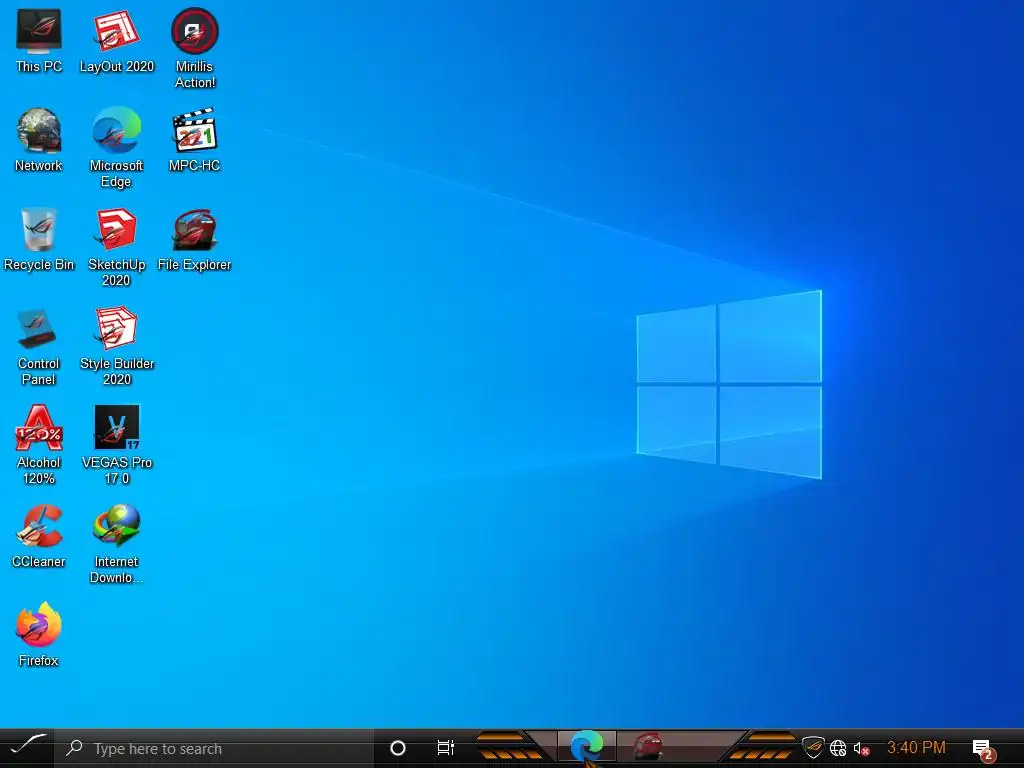Select the Microsoft Edge desktop shortcut
This screenshot has width=1024, height=768.
tap(116, 148)
